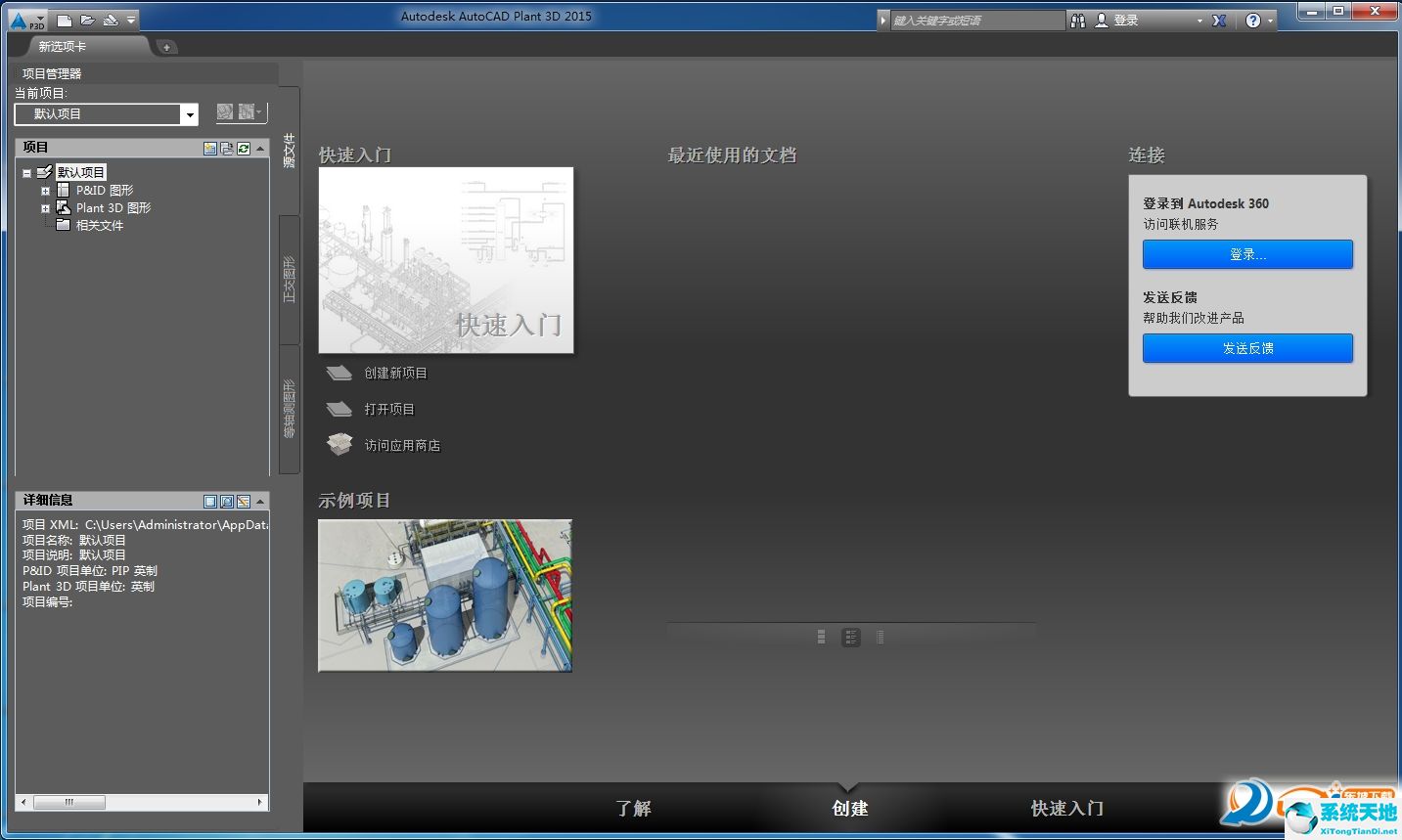
Task: Switch to the 快速入门 tab at the bottom
Action: click(1066, 809)
